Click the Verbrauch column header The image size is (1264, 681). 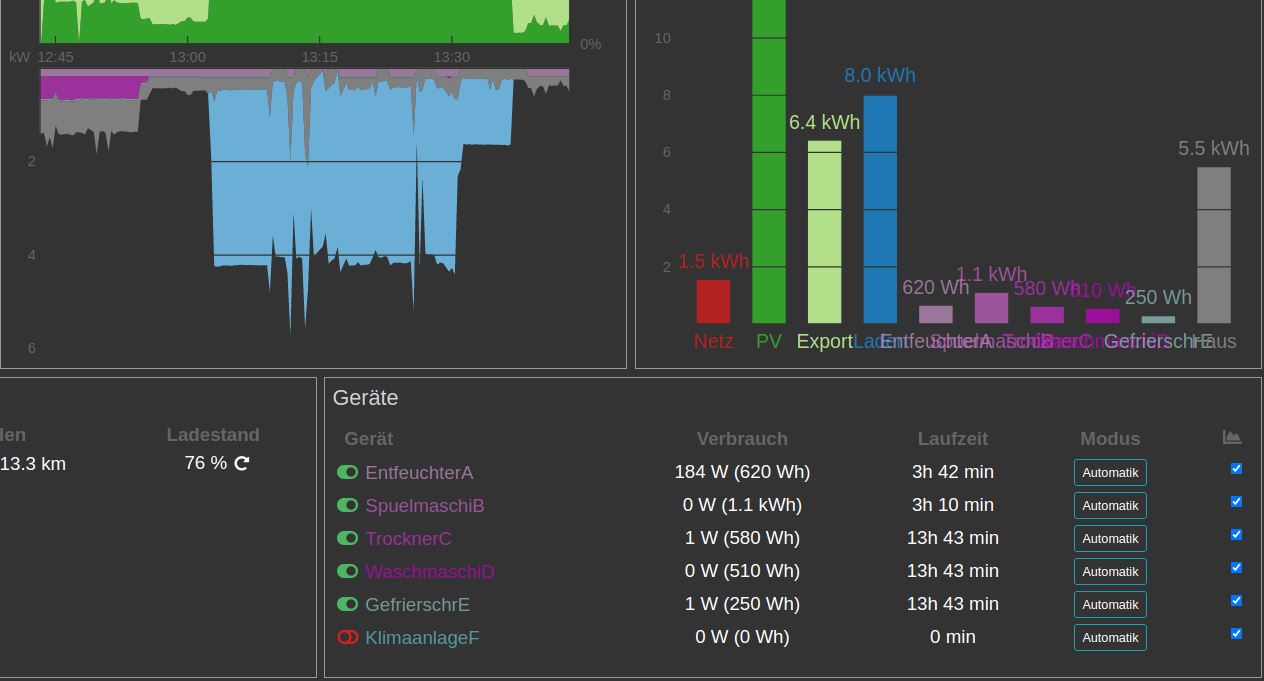pos(742,439)
